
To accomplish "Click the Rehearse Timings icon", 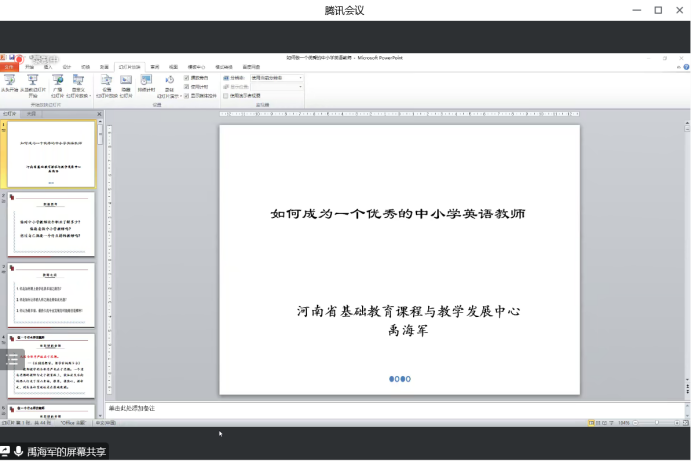I will pos(146,82).
